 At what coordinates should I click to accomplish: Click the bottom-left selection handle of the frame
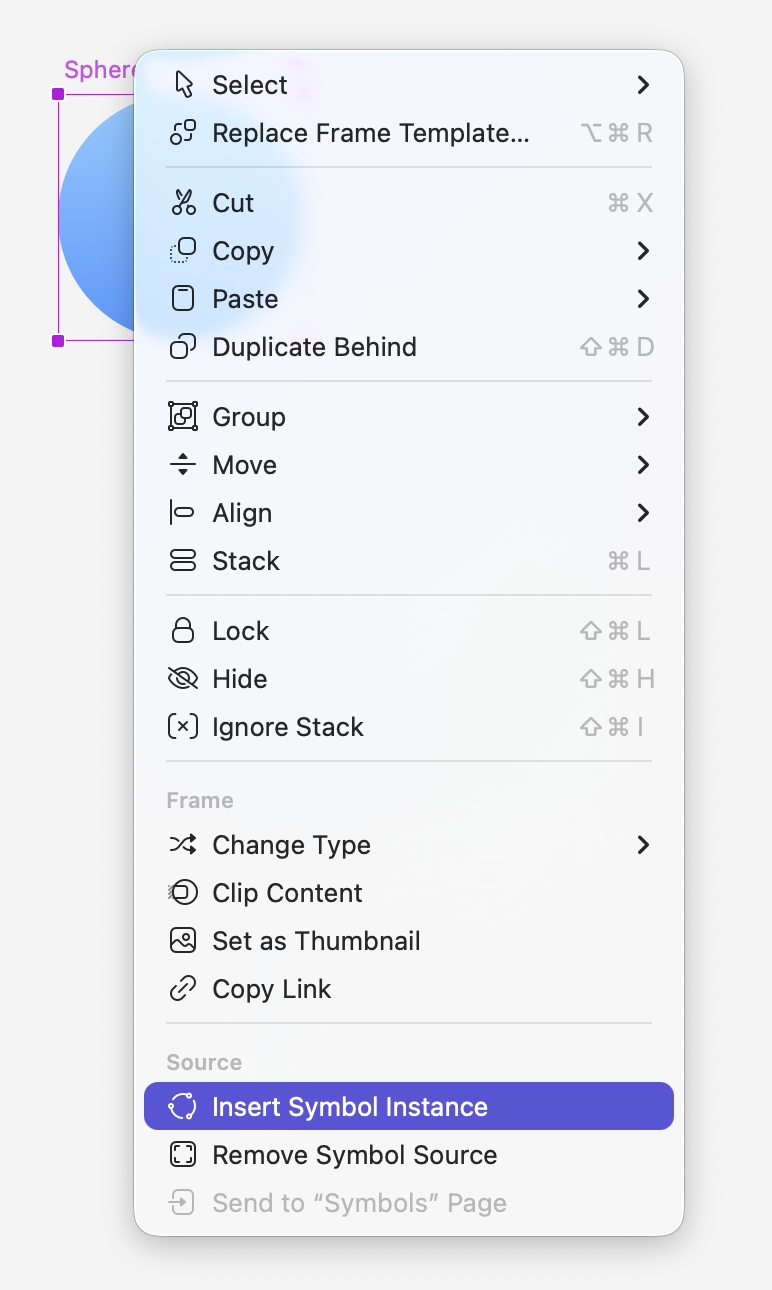[x=58, y=341]
